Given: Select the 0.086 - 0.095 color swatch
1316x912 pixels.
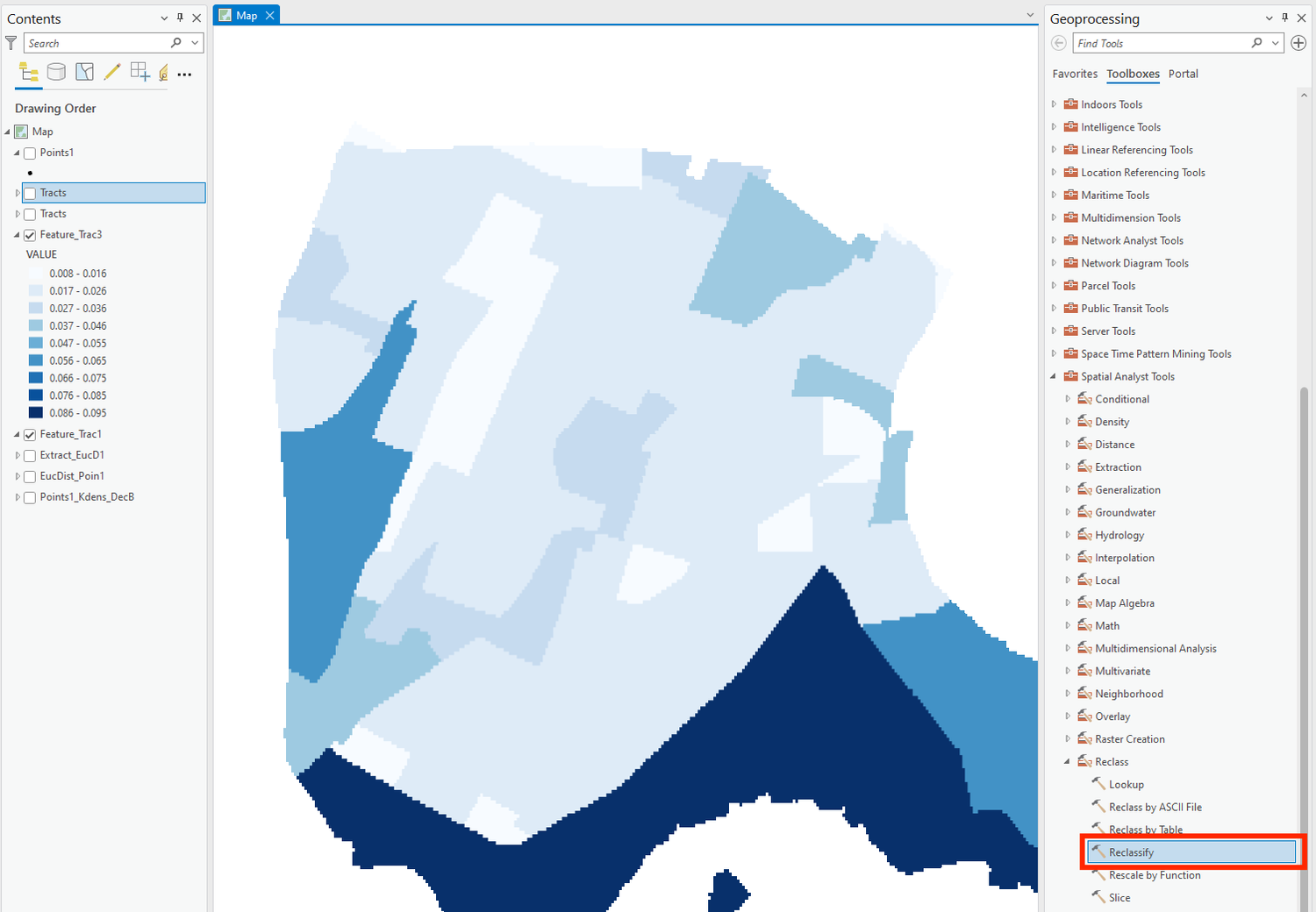Looking at the screenshot, I should 35,412.
